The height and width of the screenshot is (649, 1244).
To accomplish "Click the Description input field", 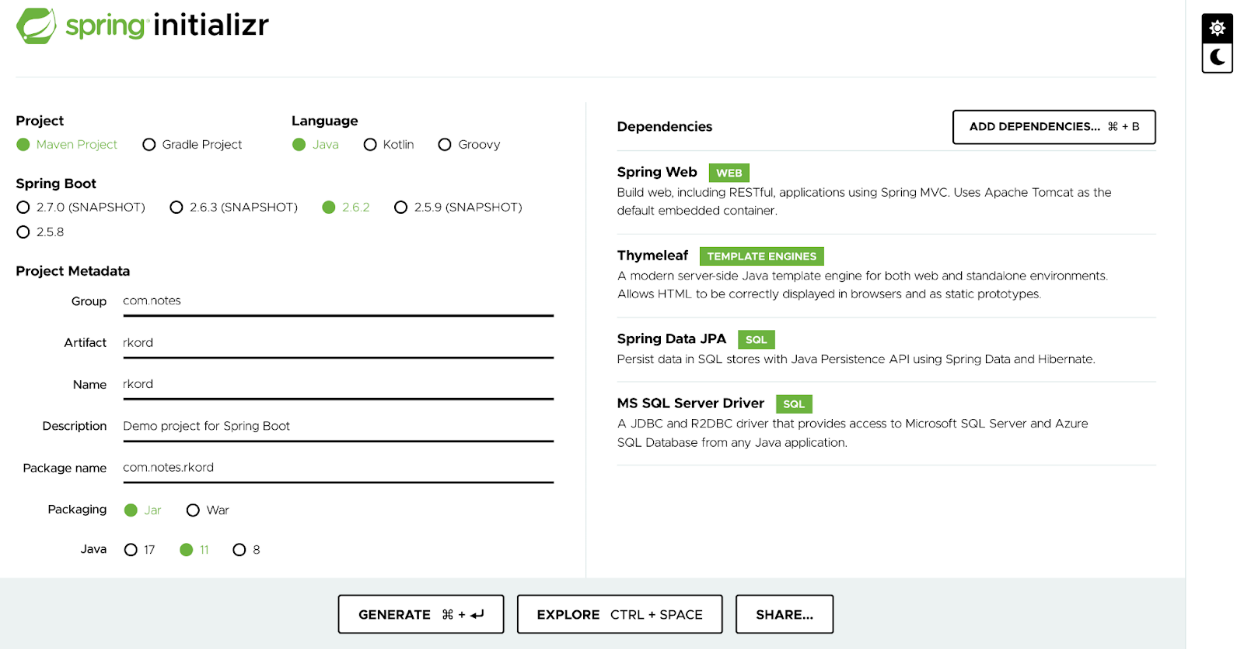I will pyautogui.click(x=338, y=426).
